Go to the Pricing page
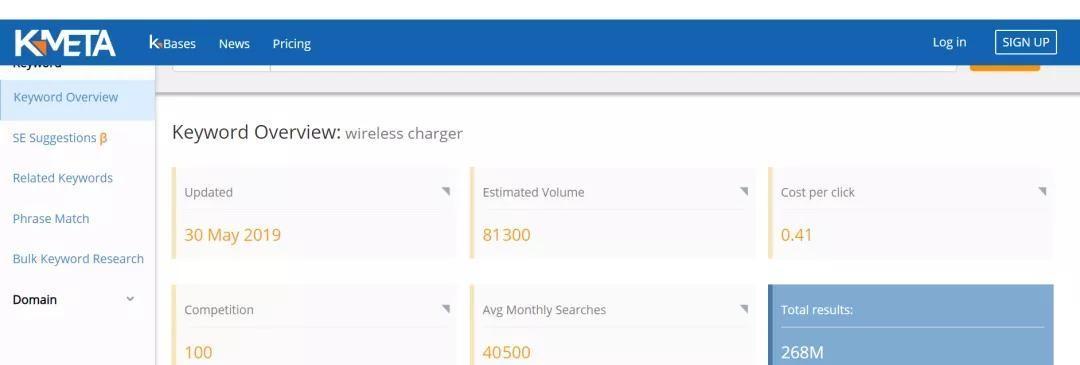The width and height of the screenshot is (1080, 365). pos(291,44)
